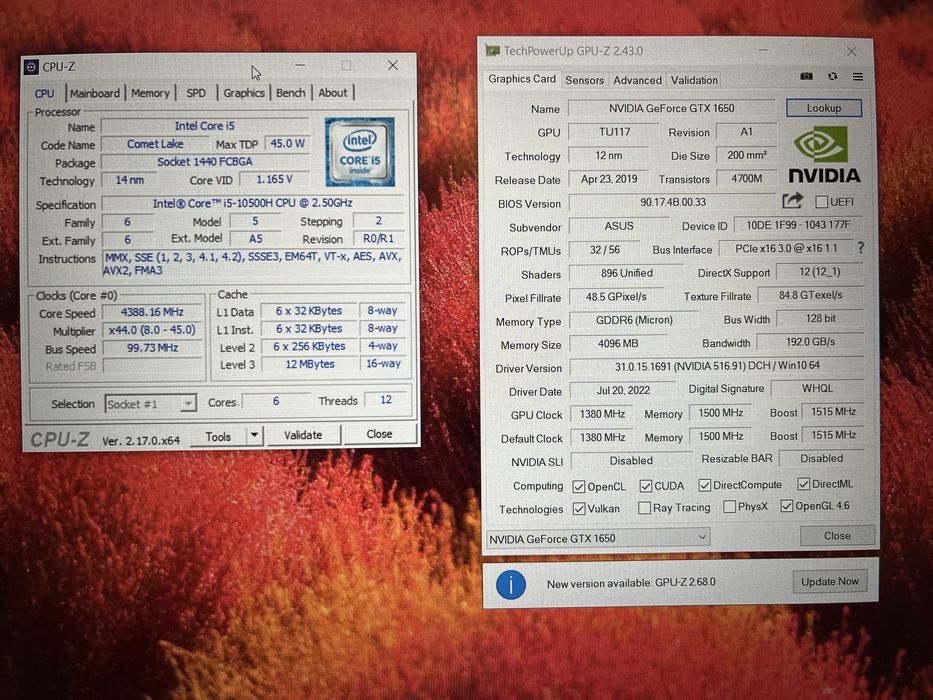Click the blue info icon in update bar
The width and height of the screenshot is (933, 700).
point(511,585)
